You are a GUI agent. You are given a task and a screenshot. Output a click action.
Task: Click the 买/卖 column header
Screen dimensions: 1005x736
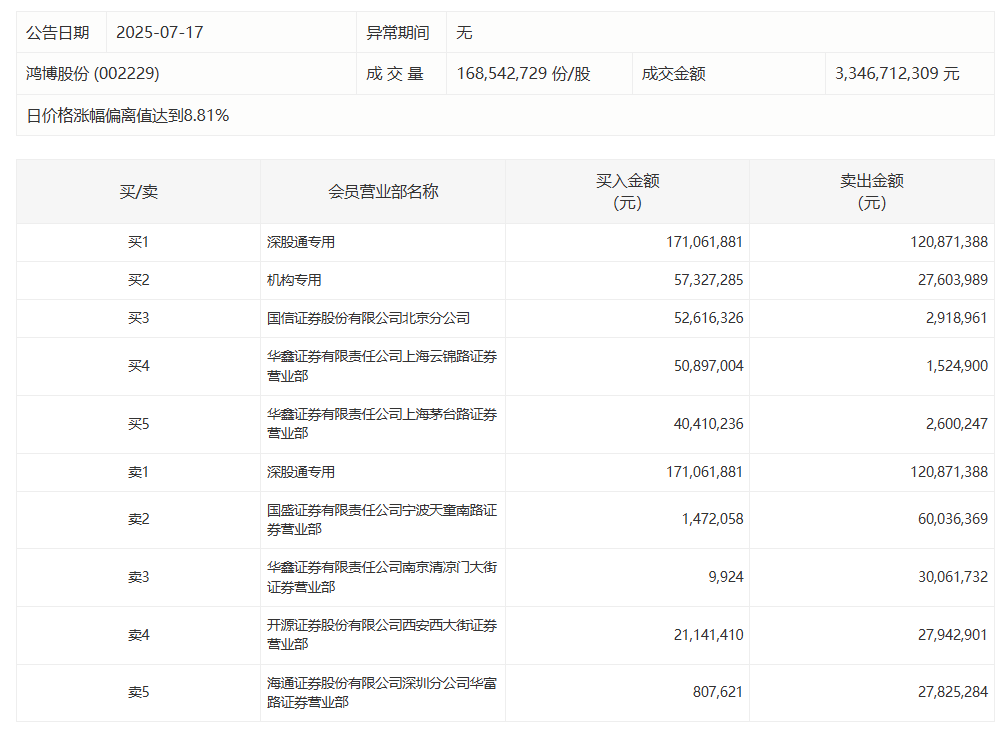coord(138,192)
